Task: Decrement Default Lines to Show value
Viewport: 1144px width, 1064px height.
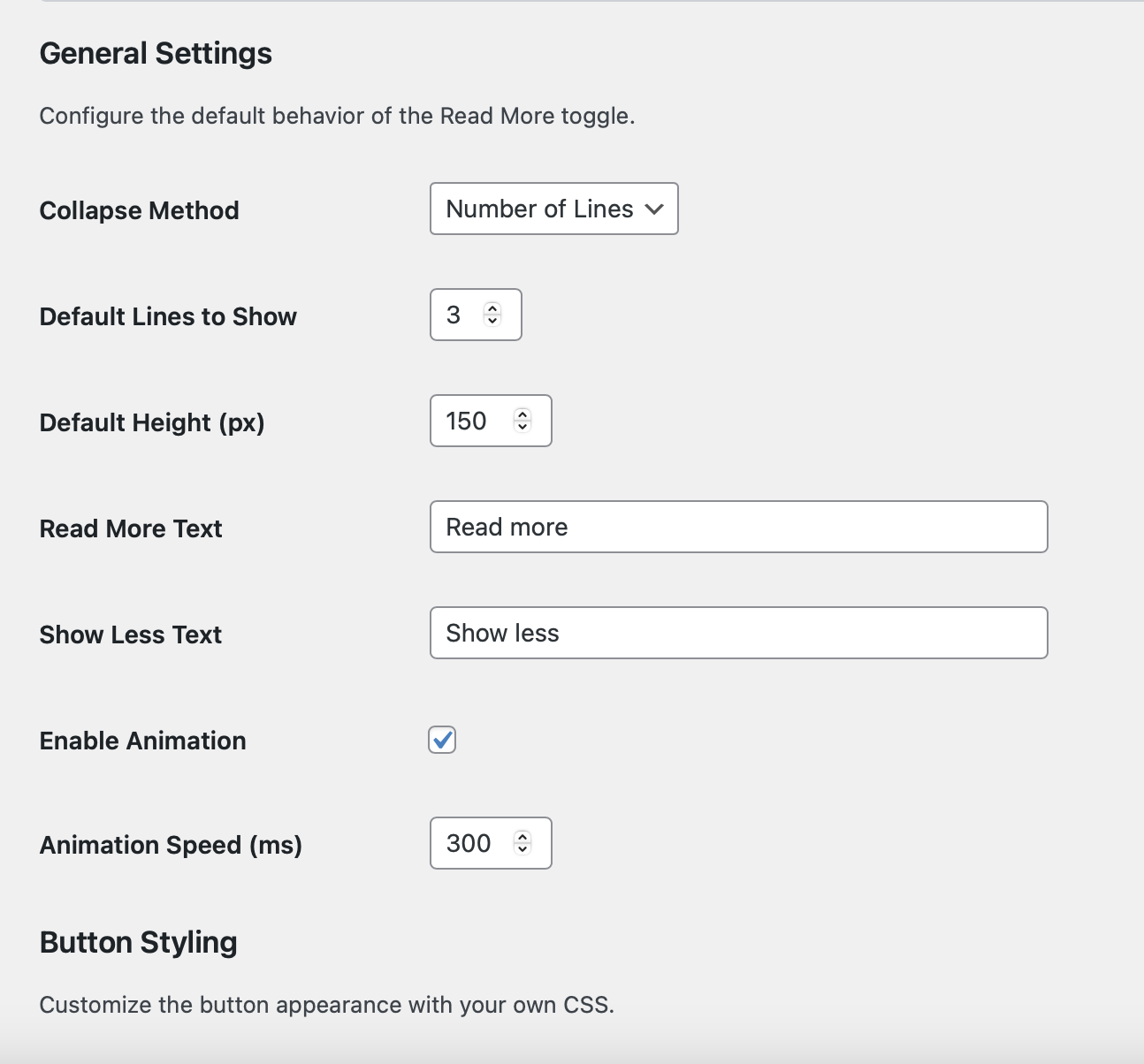Action: coord(492,321)
